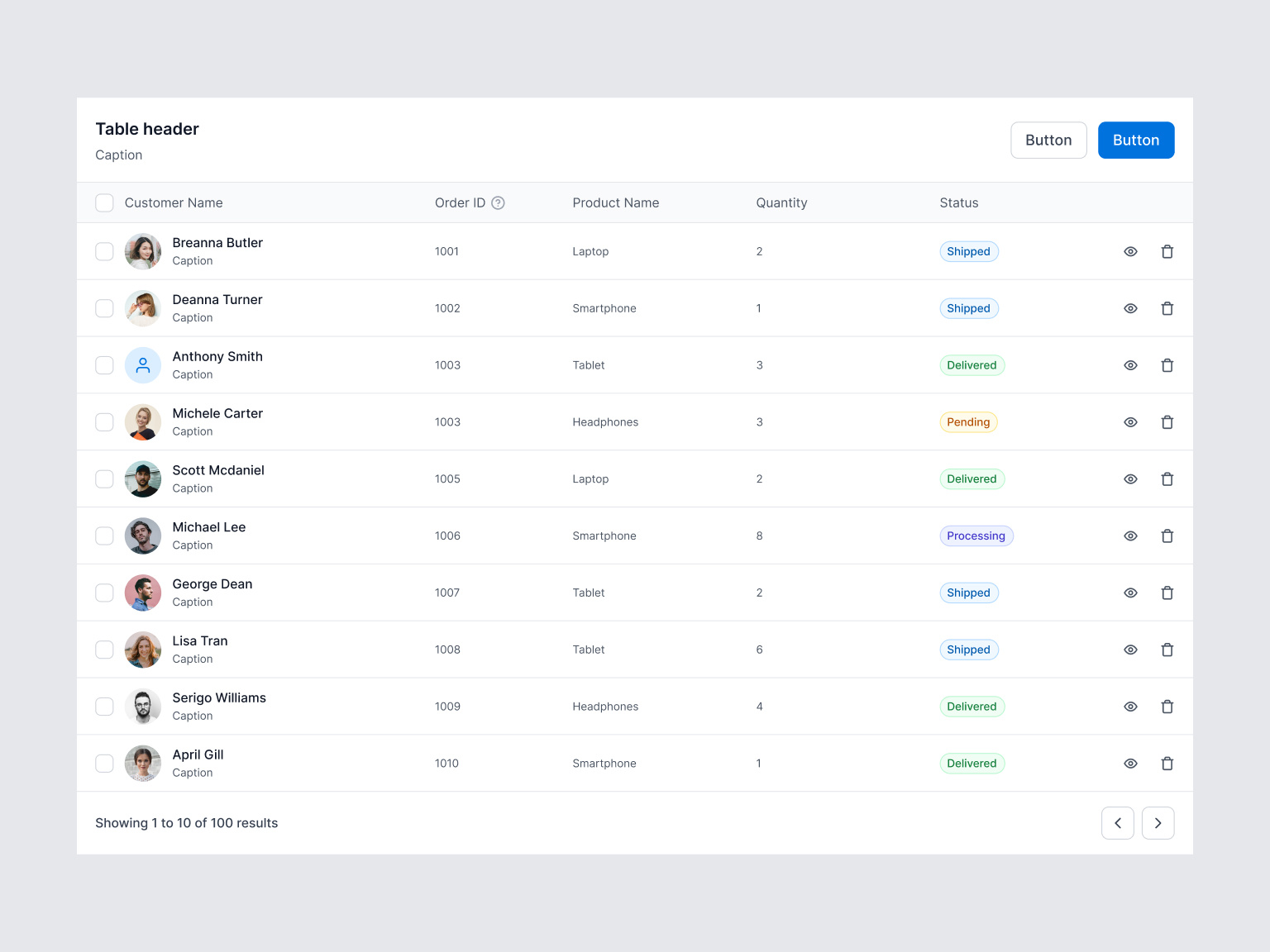Click Anthony Smith's placeholder avatar icon
Image resolution: width=1270 pixels, height=952 pixels.
[142, 364]
